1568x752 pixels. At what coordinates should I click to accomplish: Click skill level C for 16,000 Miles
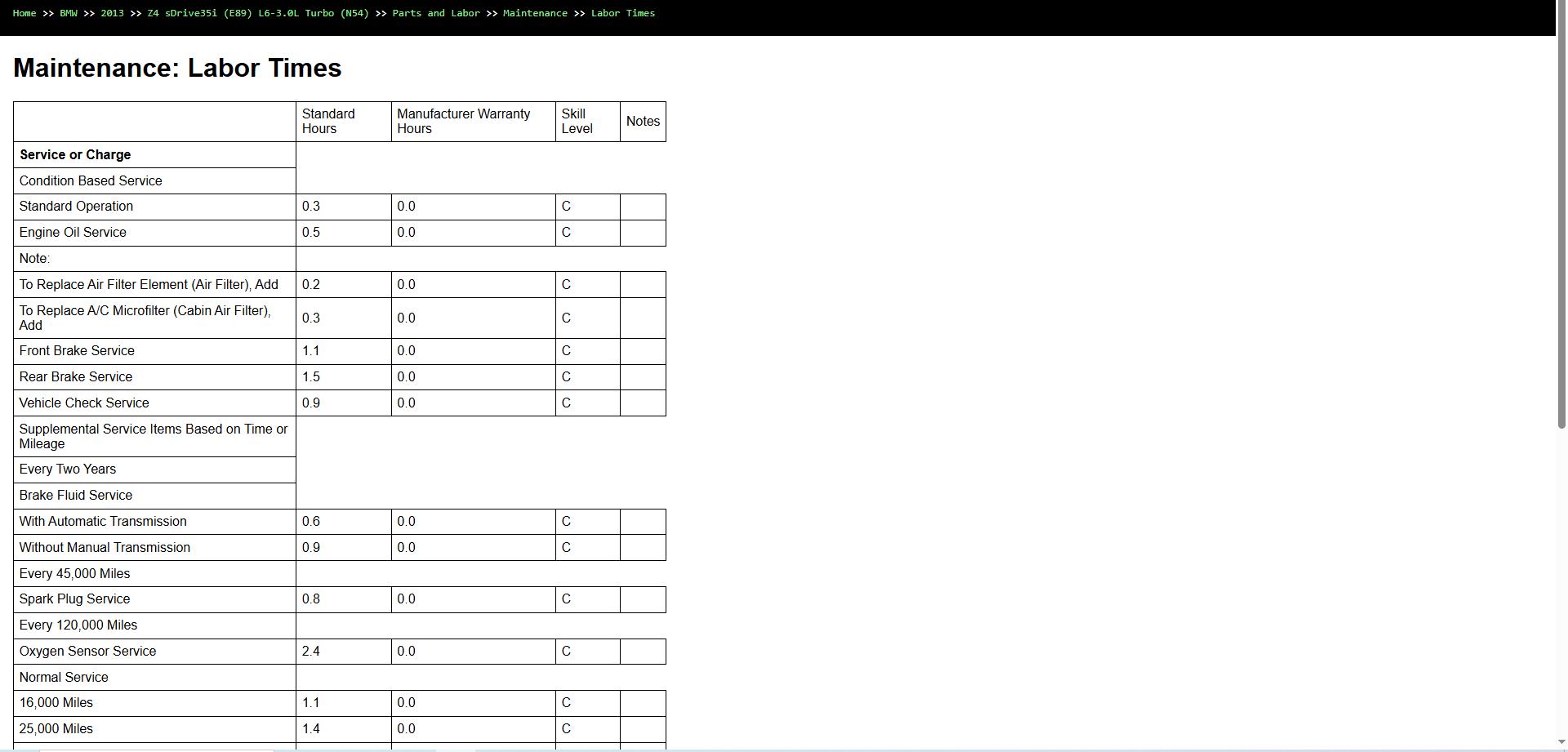click(x=588, y=703)
